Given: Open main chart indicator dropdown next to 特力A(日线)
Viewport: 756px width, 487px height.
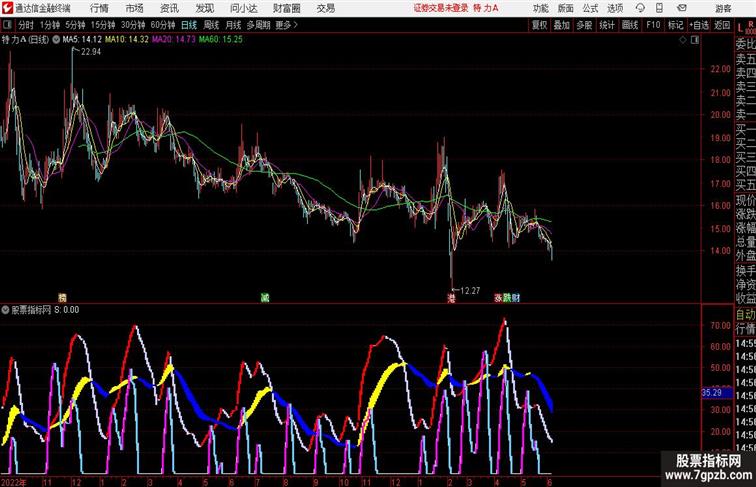Looking at the screenshot, I should click(x=56, y=40).
